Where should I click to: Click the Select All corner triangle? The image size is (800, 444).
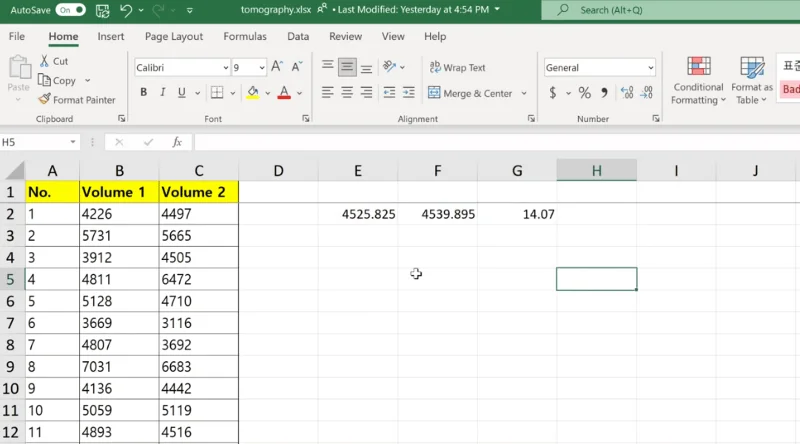coord(15,170)
